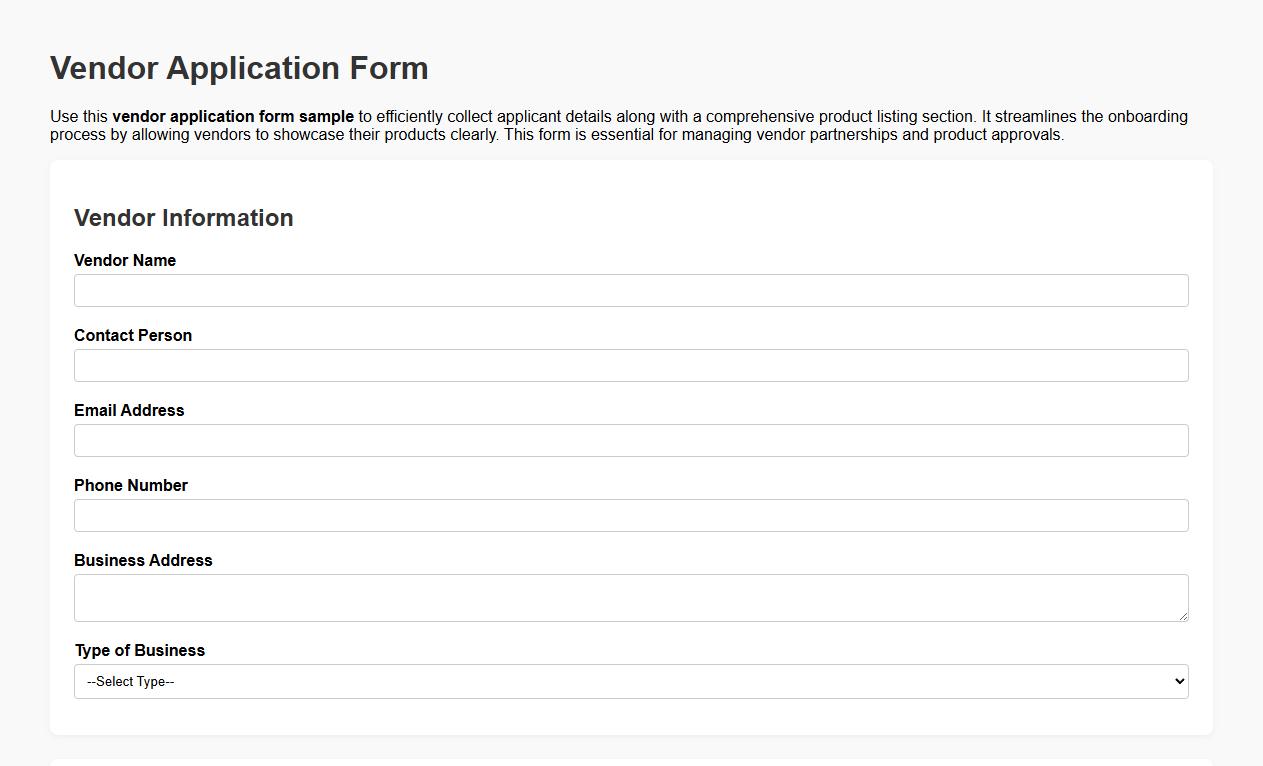Open the Type of Business dropdown
The height and width of the screenshot is (766, 1263).
pos(631,681)
